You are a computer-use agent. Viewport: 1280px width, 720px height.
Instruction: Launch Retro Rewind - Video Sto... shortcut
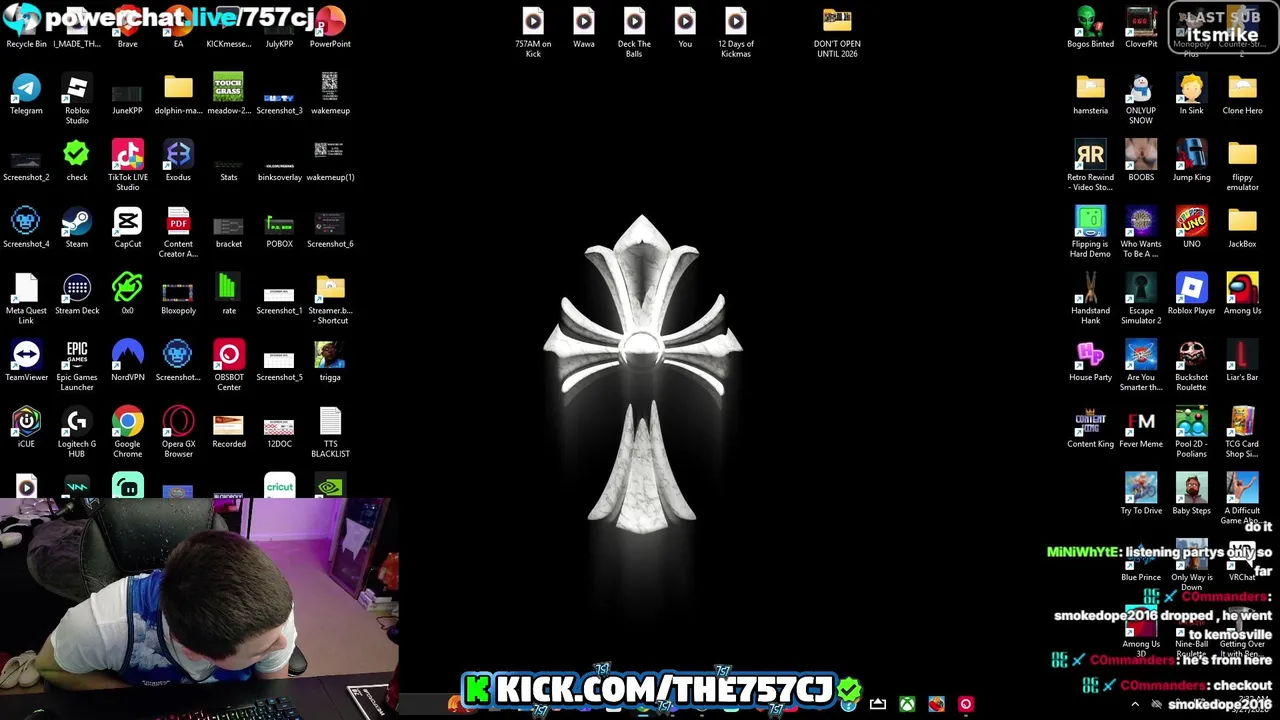click(1090, 166)
